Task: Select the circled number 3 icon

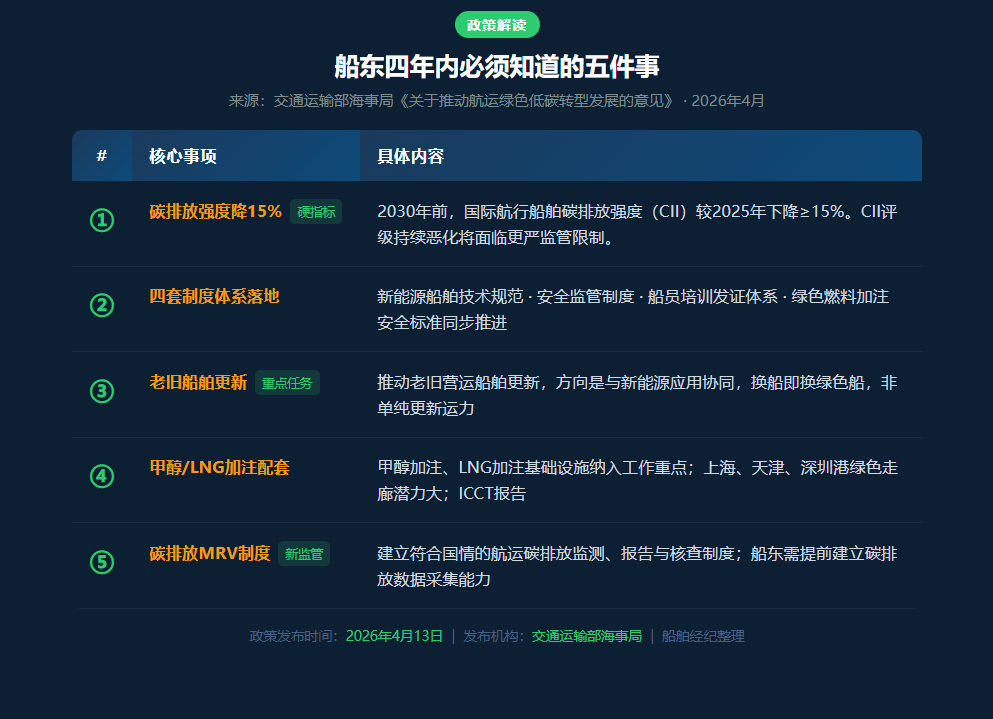Action: (102, 391)
